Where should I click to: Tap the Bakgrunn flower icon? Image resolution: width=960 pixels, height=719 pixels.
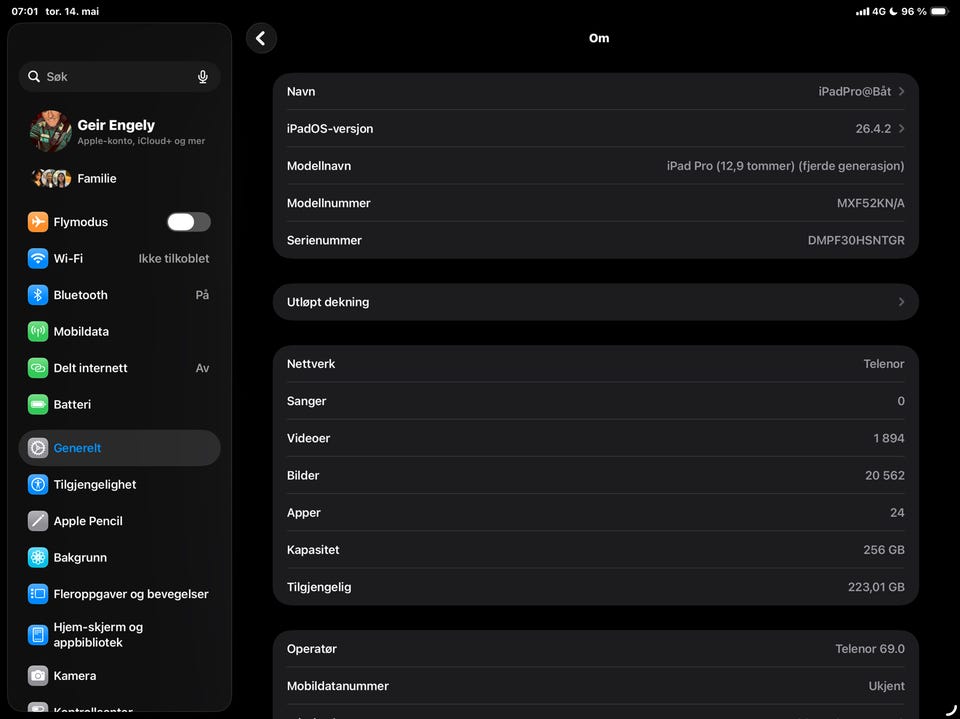38,557
